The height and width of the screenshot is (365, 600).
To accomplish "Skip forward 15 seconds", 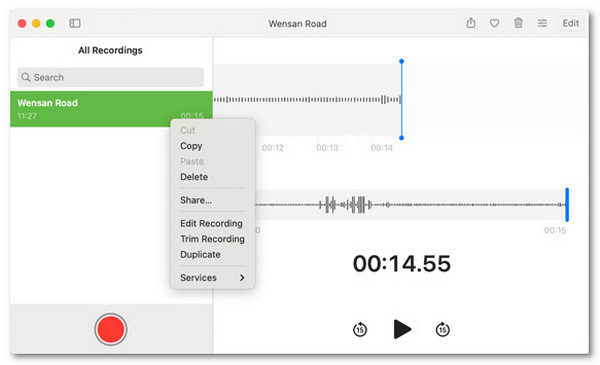I will (443, 329).
